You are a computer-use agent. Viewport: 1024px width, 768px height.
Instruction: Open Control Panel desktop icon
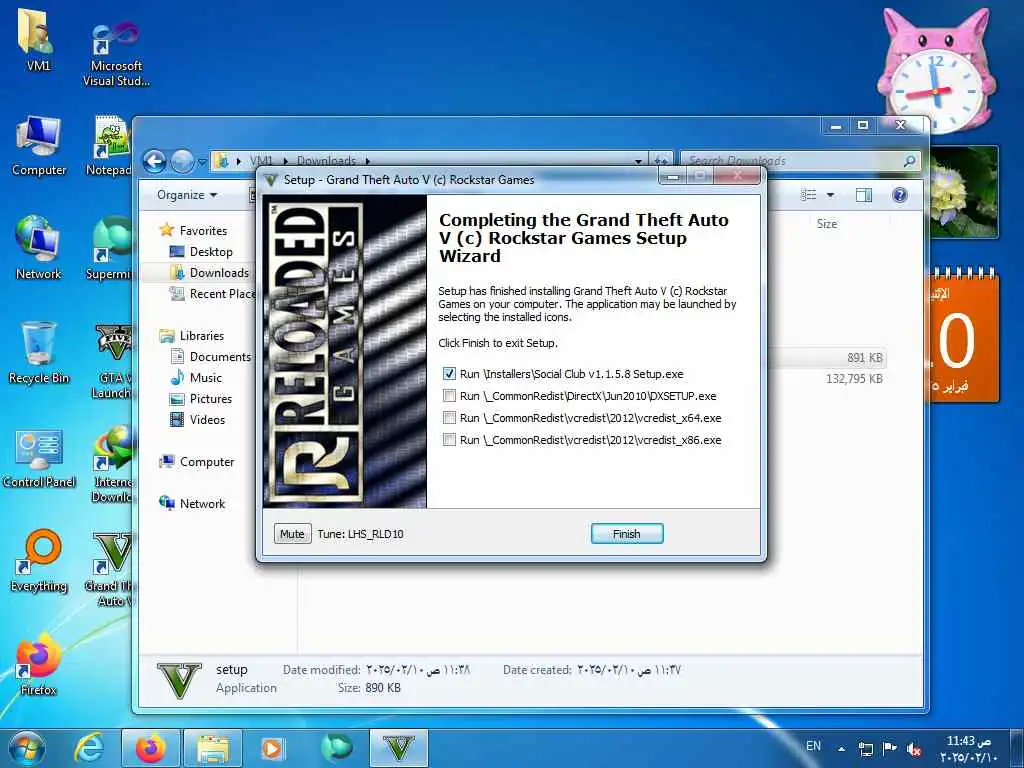point(39,457)
